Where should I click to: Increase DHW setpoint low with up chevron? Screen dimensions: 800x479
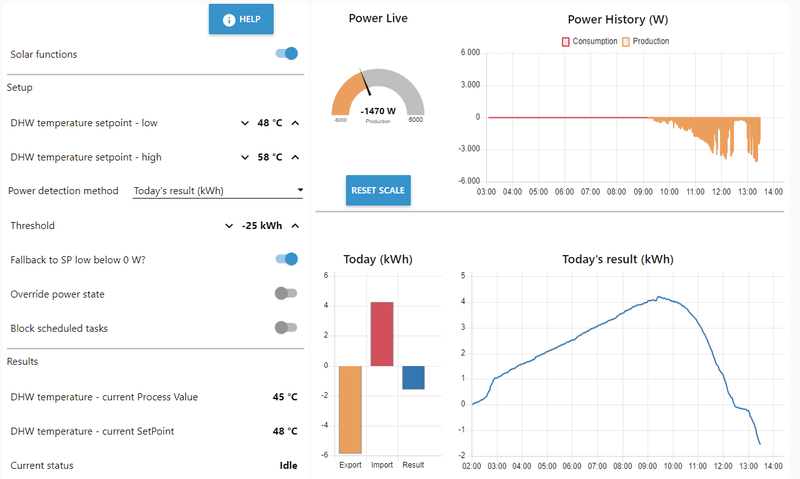point(295,123)
